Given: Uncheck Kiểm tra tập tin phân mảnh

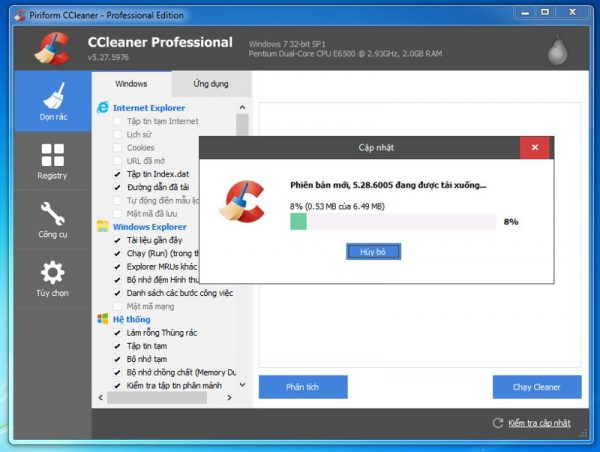Looking at the screenshot, I should (117, 386).
